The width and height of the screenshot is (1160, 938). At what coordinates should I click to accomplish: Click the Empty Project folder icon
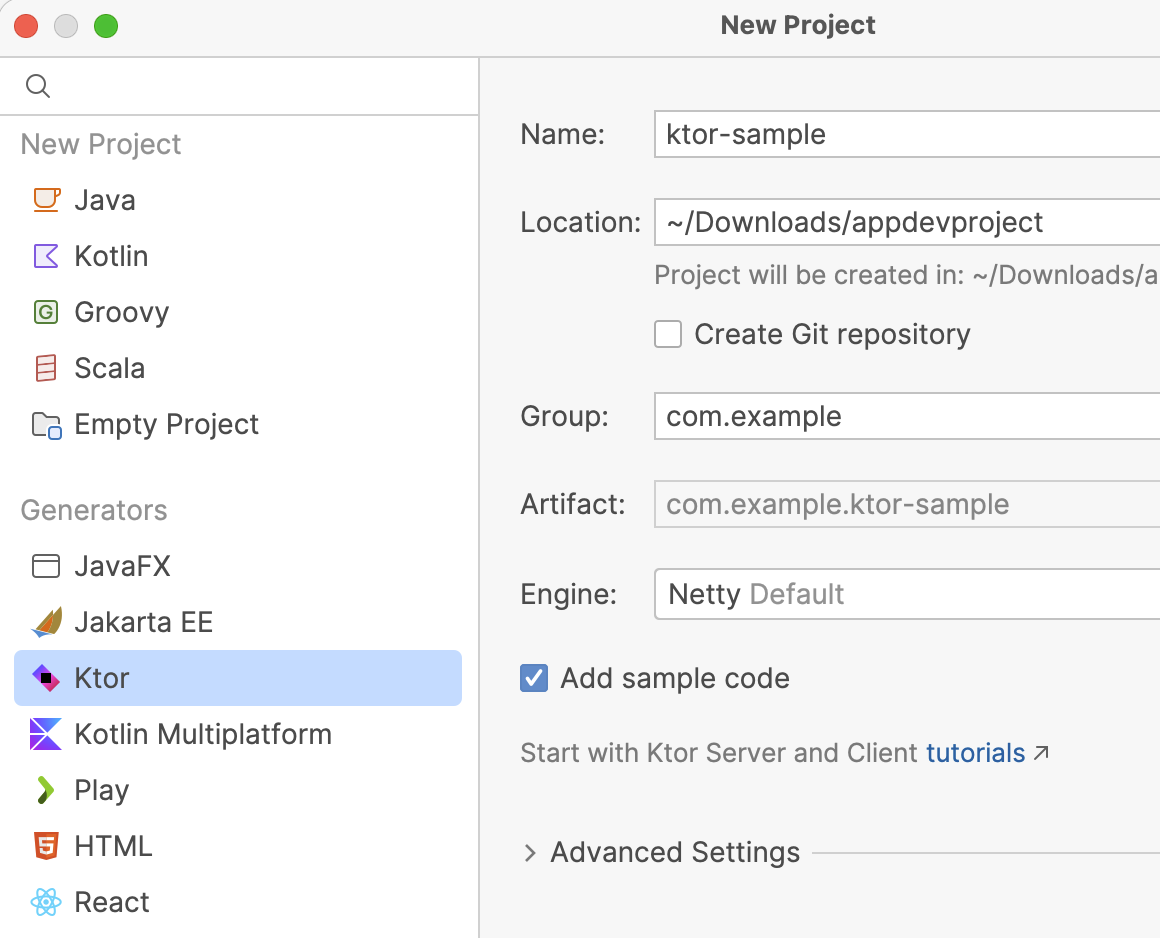coord(47,425)
